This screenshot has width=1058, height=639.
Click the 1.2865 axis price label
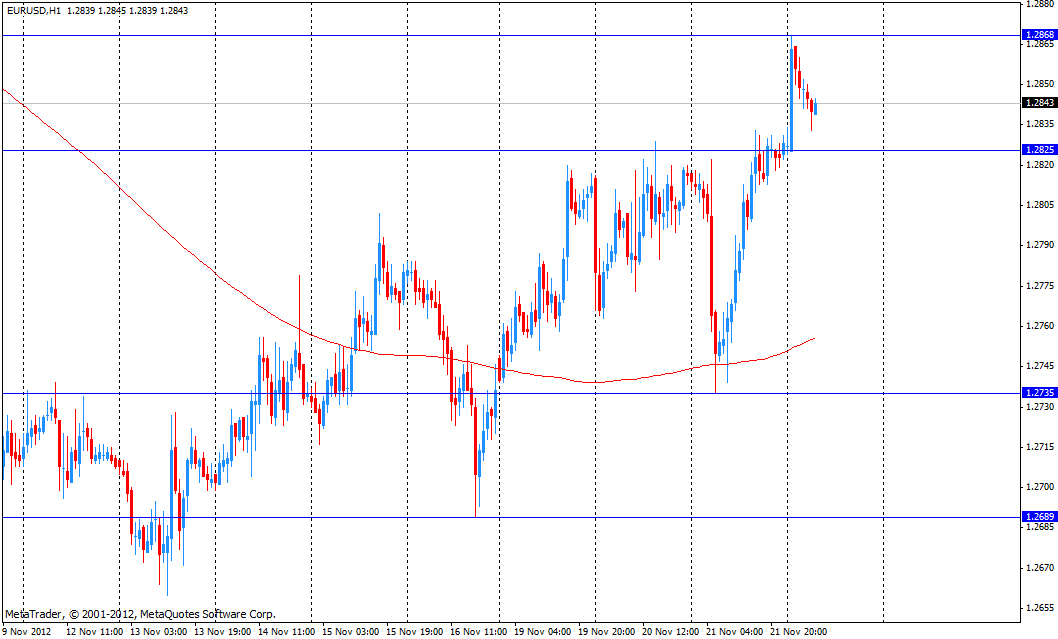click(x=1040, y=44)
